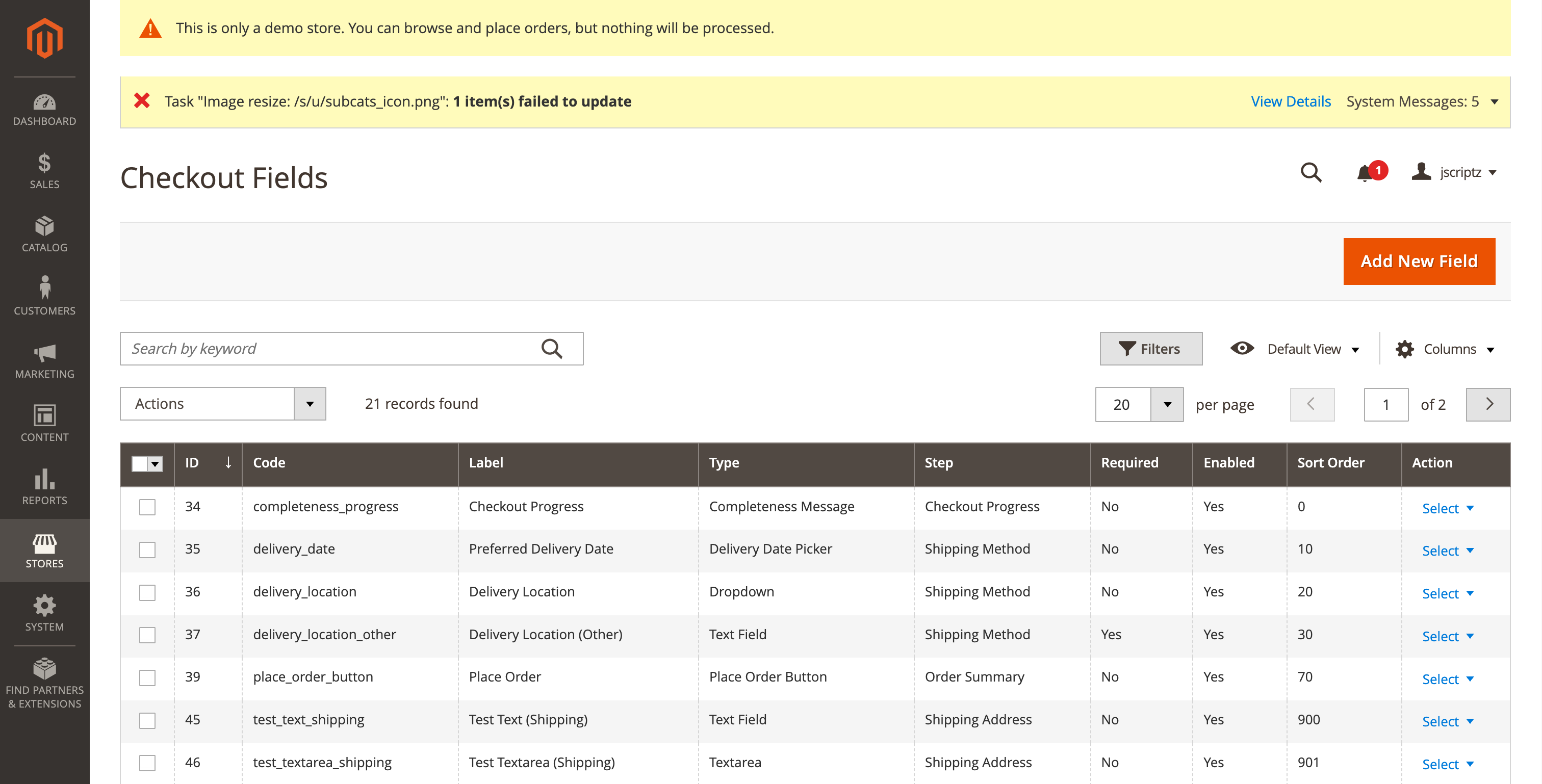Open the Marketing megaphone icon
Screen dimensions: 1542x784
click(44, 357)
